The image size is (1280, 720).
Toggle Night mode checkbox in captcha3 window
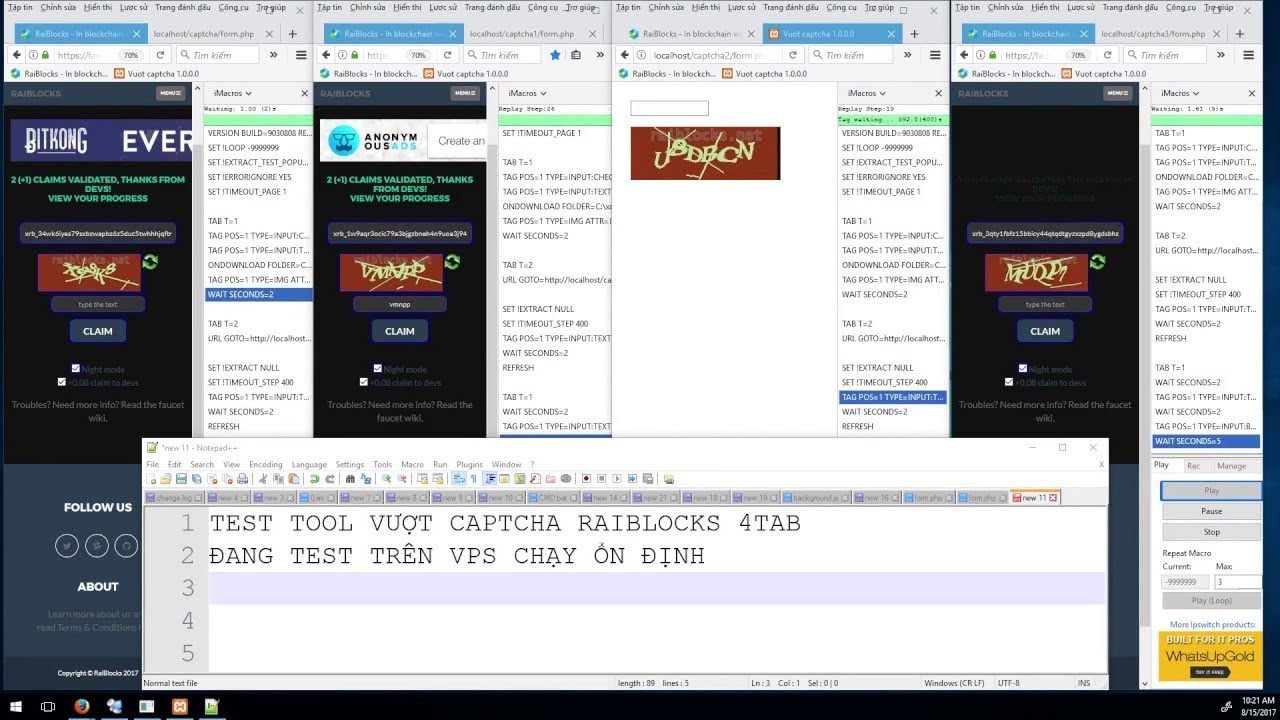click(1022, 368)
